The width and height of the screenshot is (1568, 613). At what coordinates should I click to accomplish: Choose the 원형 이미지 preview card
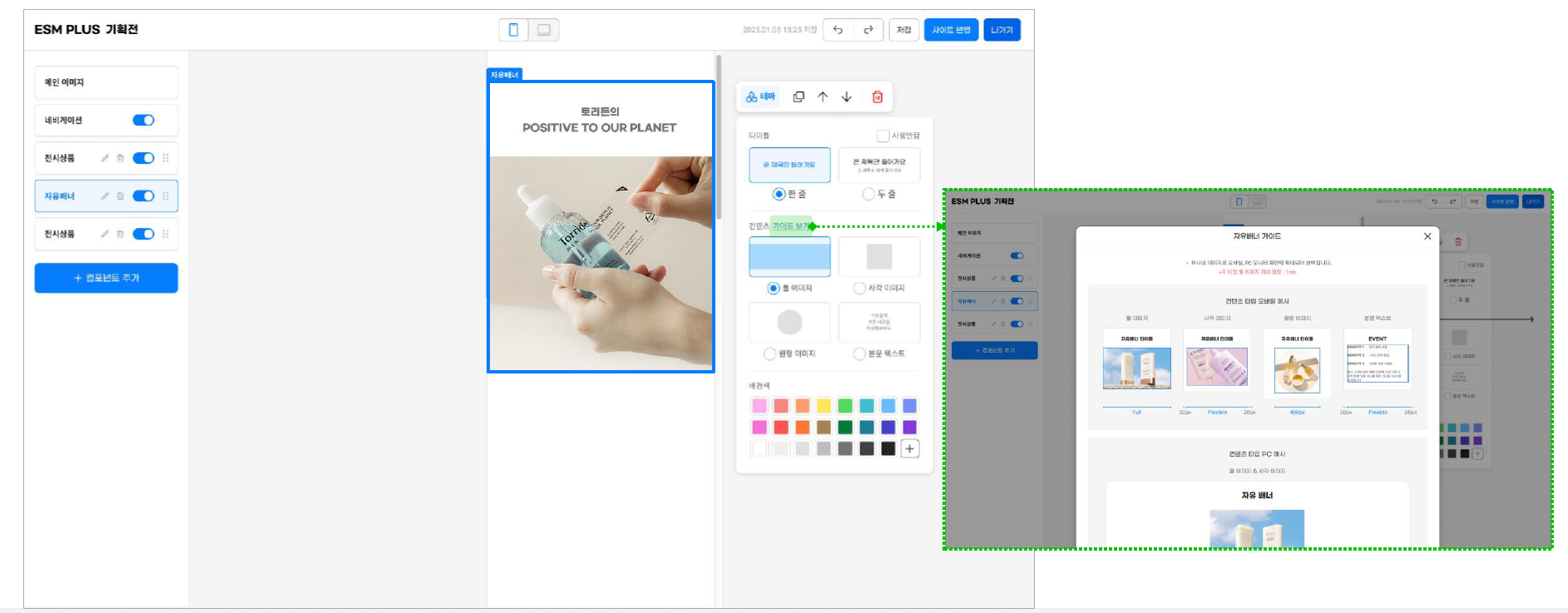coord(789,322)
